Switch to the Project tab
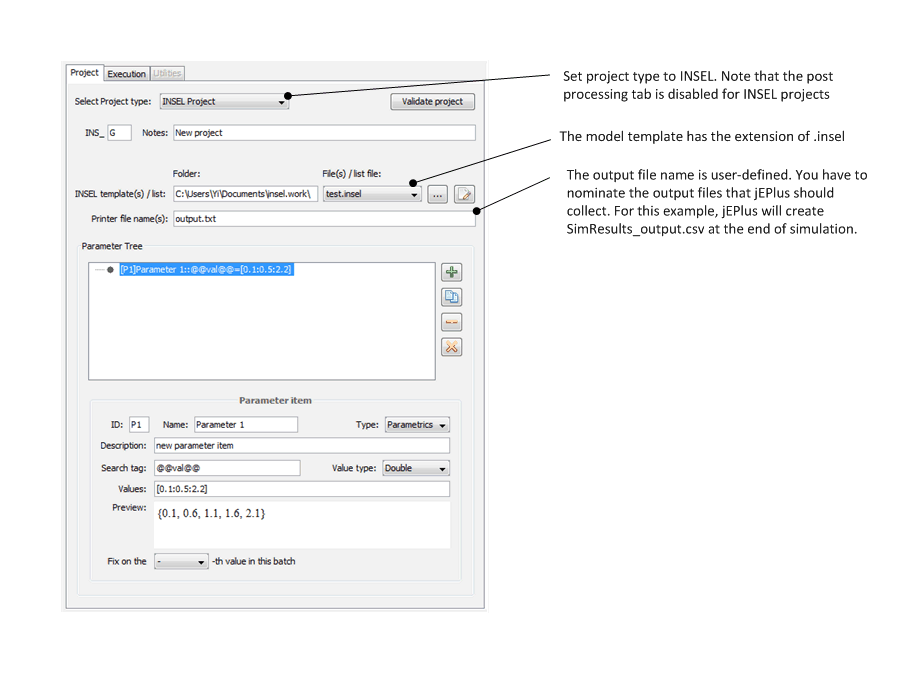 click(85, 73)
